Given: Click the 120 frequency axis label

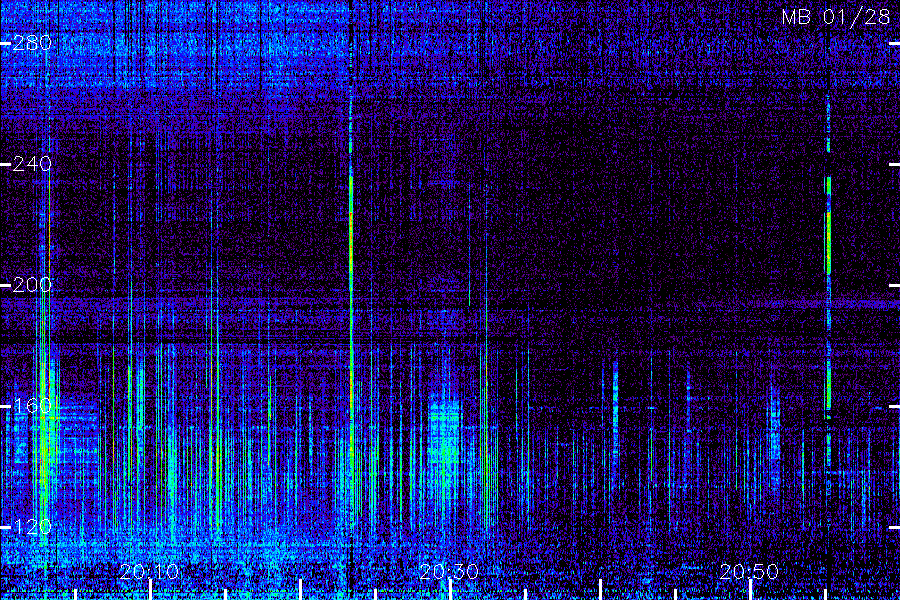Looking at the screenshot, I should [32, 527].
